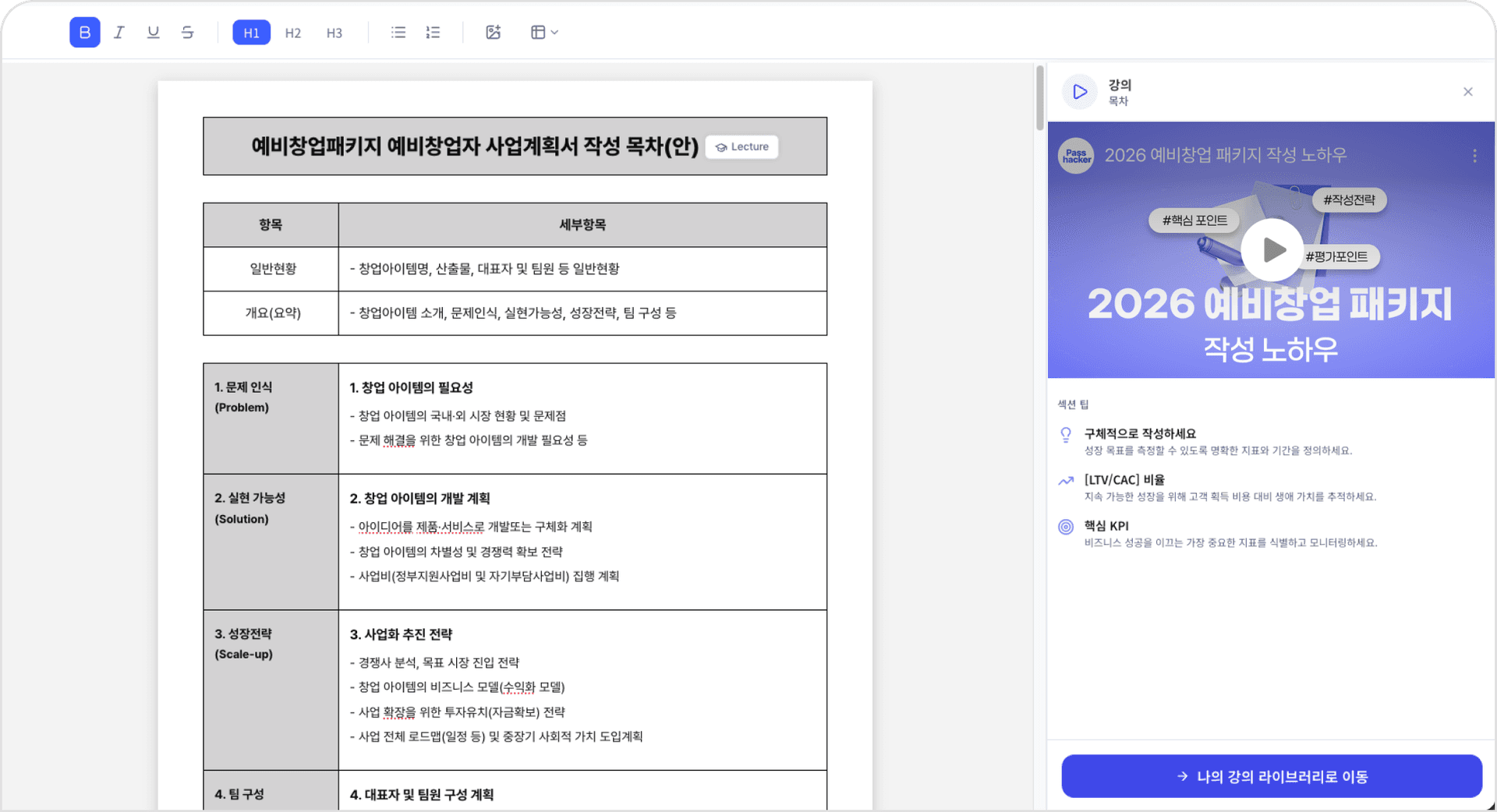Open the table insert dropdown

click(x=543, y=32)
